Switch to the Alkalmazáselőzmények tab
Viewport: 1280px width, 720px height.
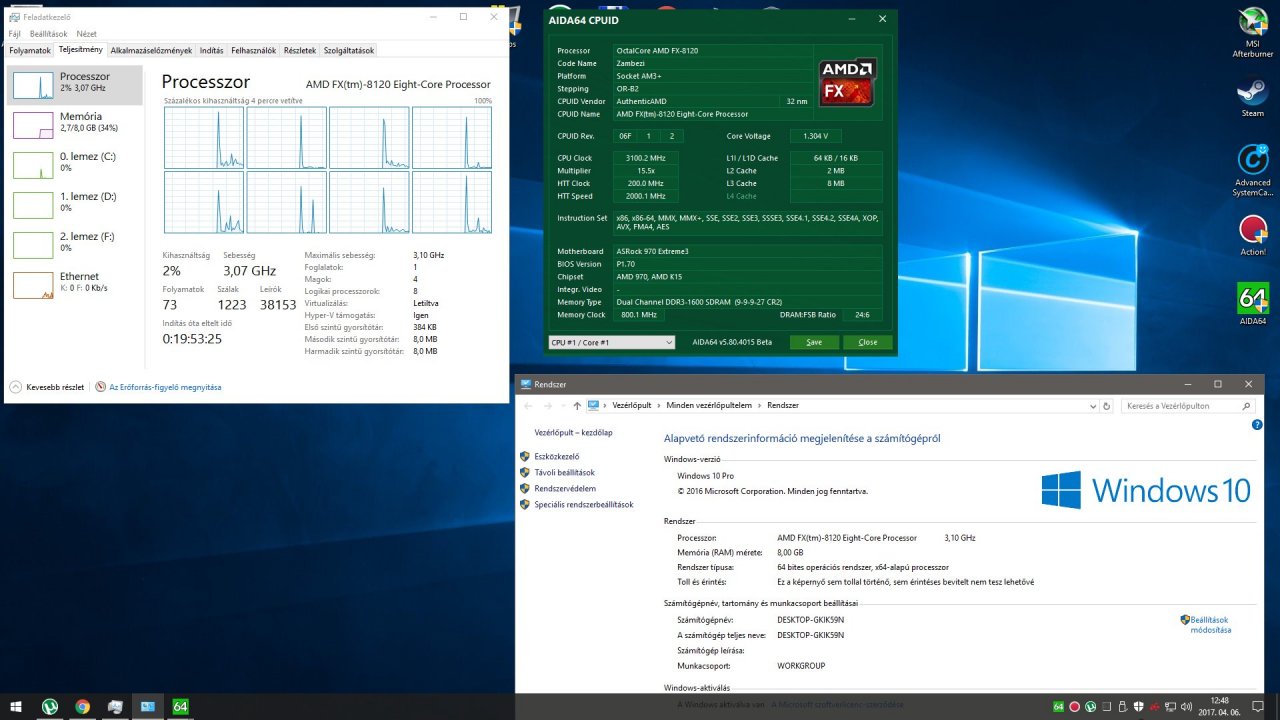tap(151, 50)
